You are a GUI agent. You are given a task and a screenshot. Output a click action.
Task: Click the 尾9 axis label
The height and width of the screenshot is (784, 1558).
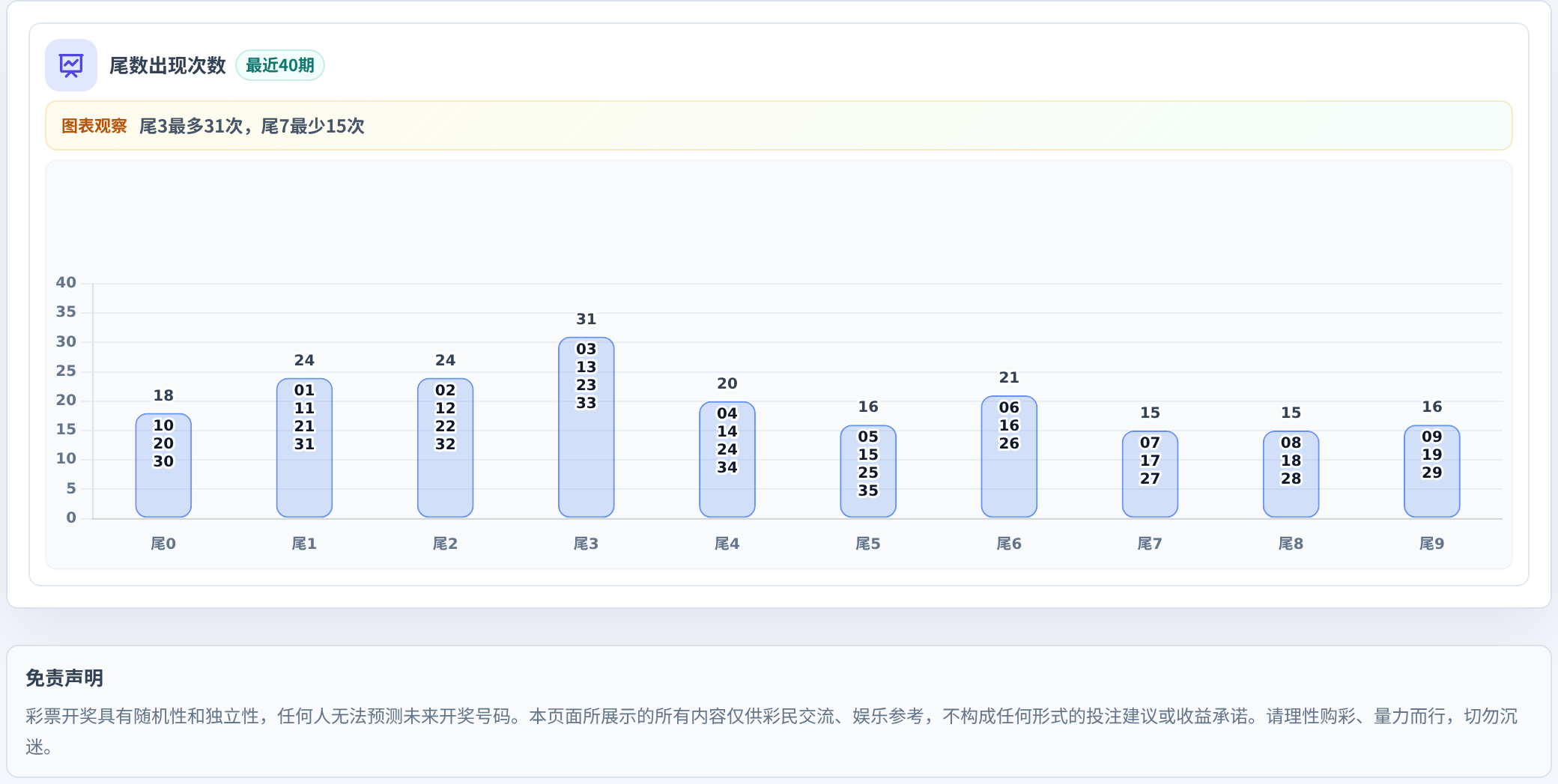click(x=1431, y=544)
